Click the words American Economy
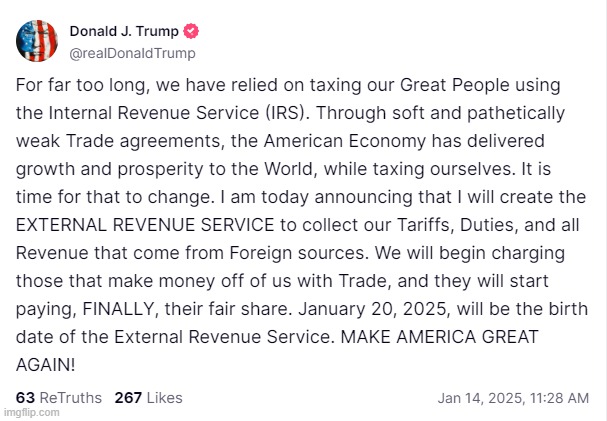This screenshot has height=421, width=607. point(345,141)
